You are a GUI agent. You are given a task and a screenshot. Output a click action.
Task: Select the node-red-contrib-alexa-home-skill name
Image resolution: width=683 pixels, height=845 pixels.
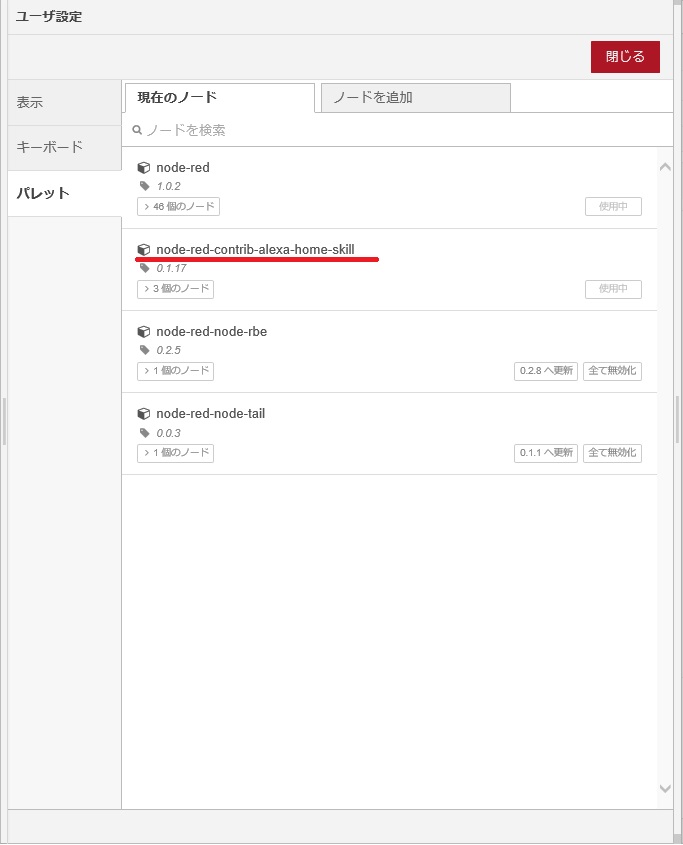coord(255,250)
